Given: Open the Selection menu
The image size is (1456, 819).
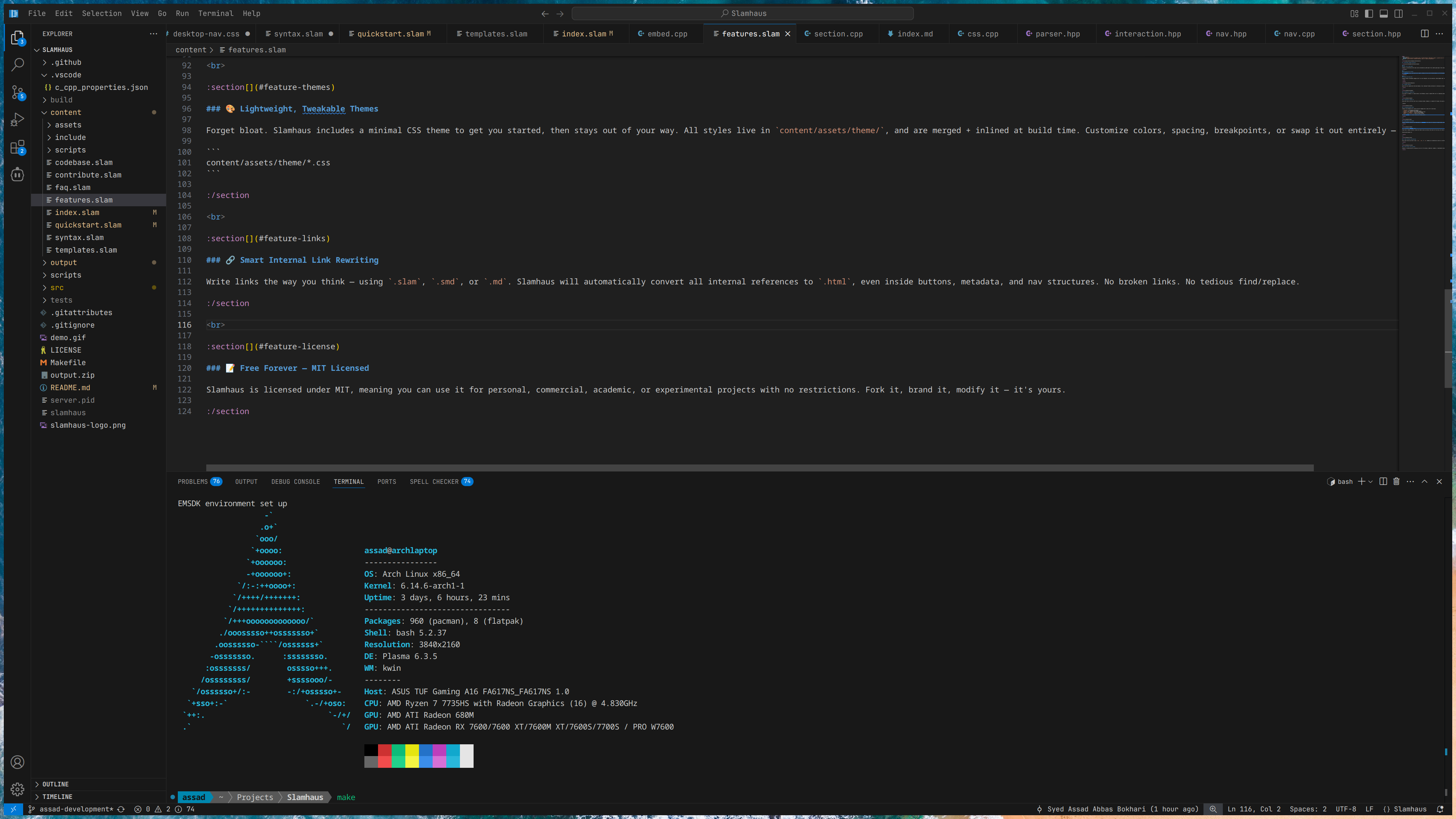Looking at the screenshot, I should point(102,14).
